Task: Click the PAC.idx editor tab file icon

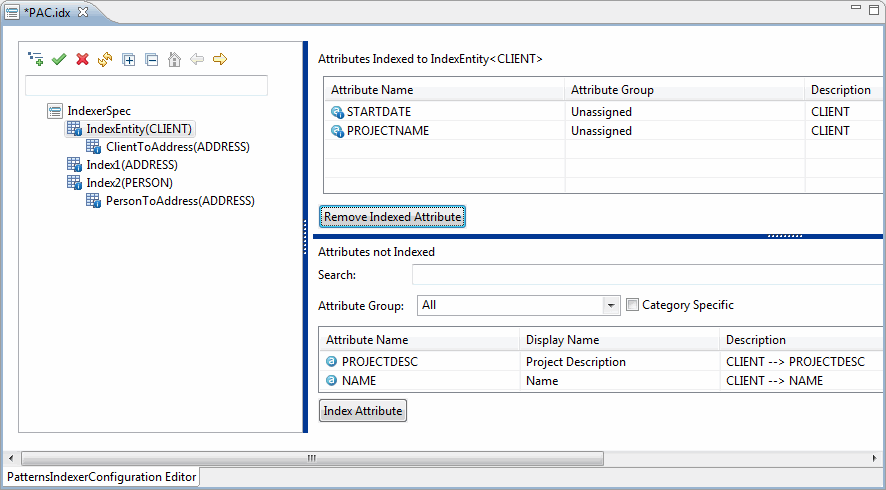Action: point(12,12)
